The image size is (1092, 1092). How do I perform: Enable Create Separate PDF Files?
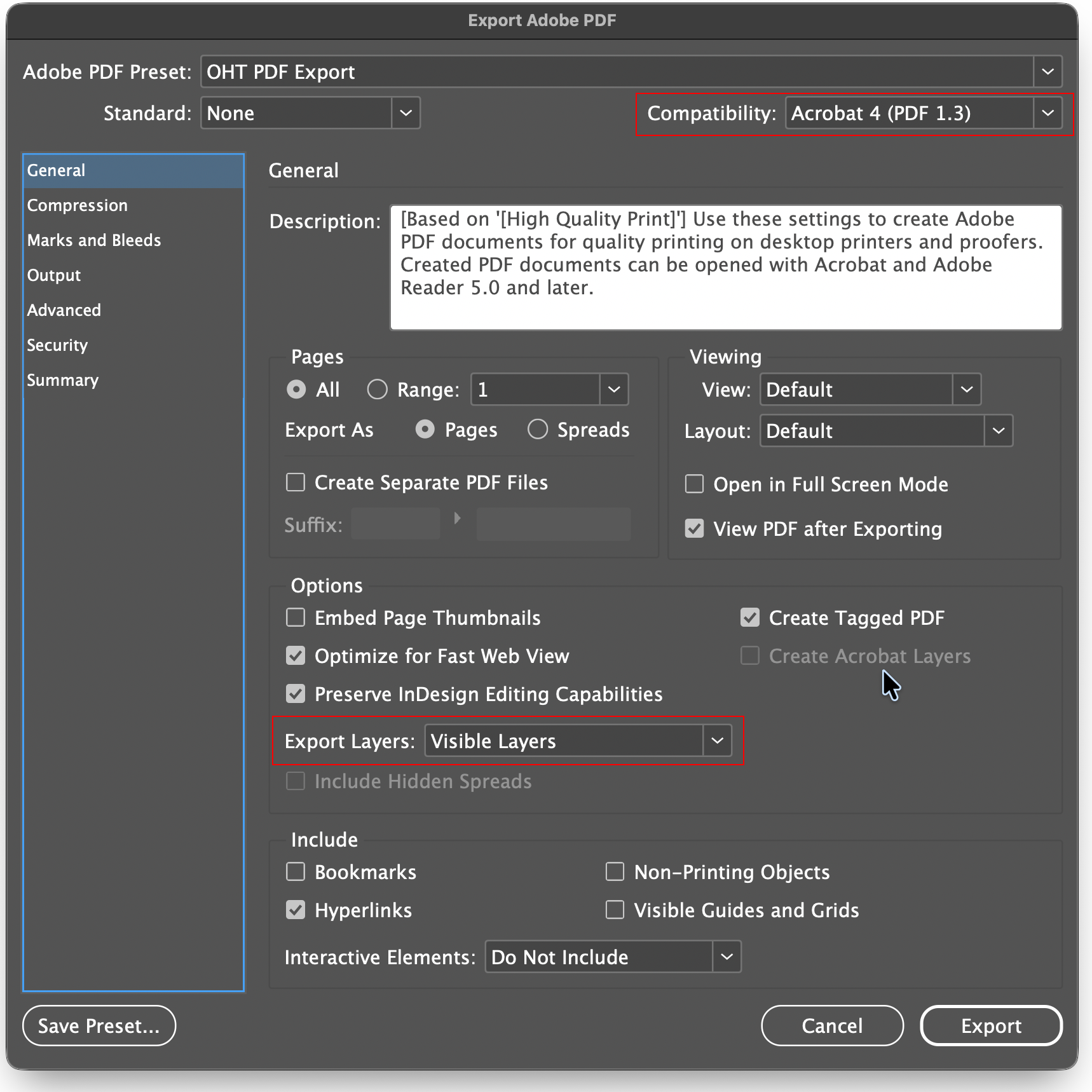296,482
